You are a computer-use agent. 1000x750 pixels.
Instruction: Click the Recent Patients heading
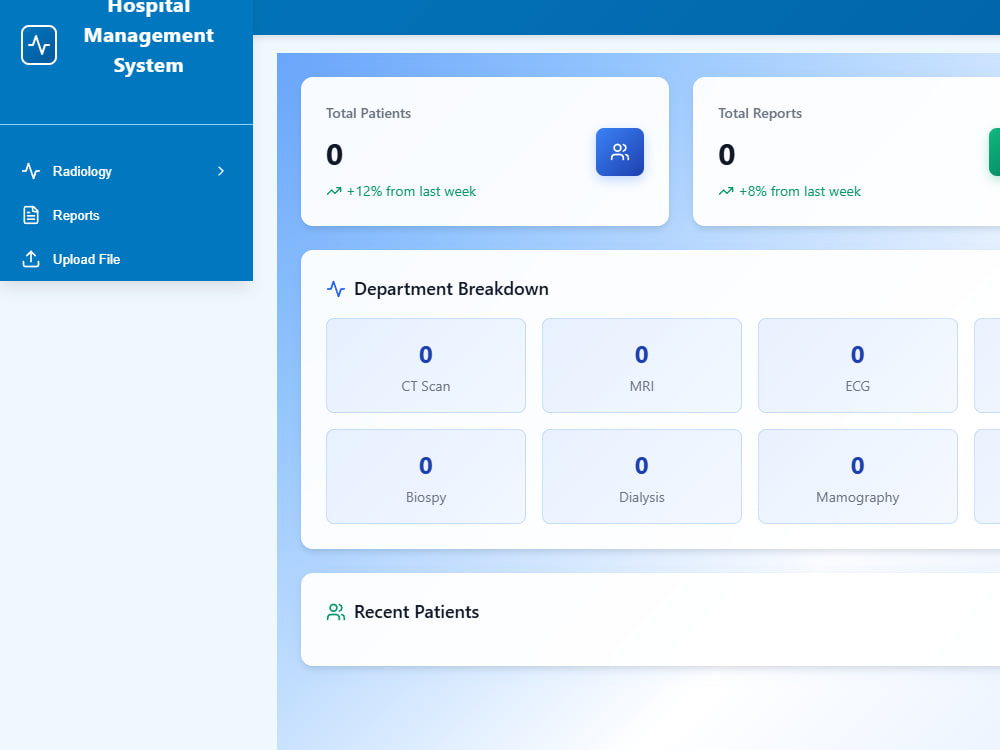pos(416,612)
